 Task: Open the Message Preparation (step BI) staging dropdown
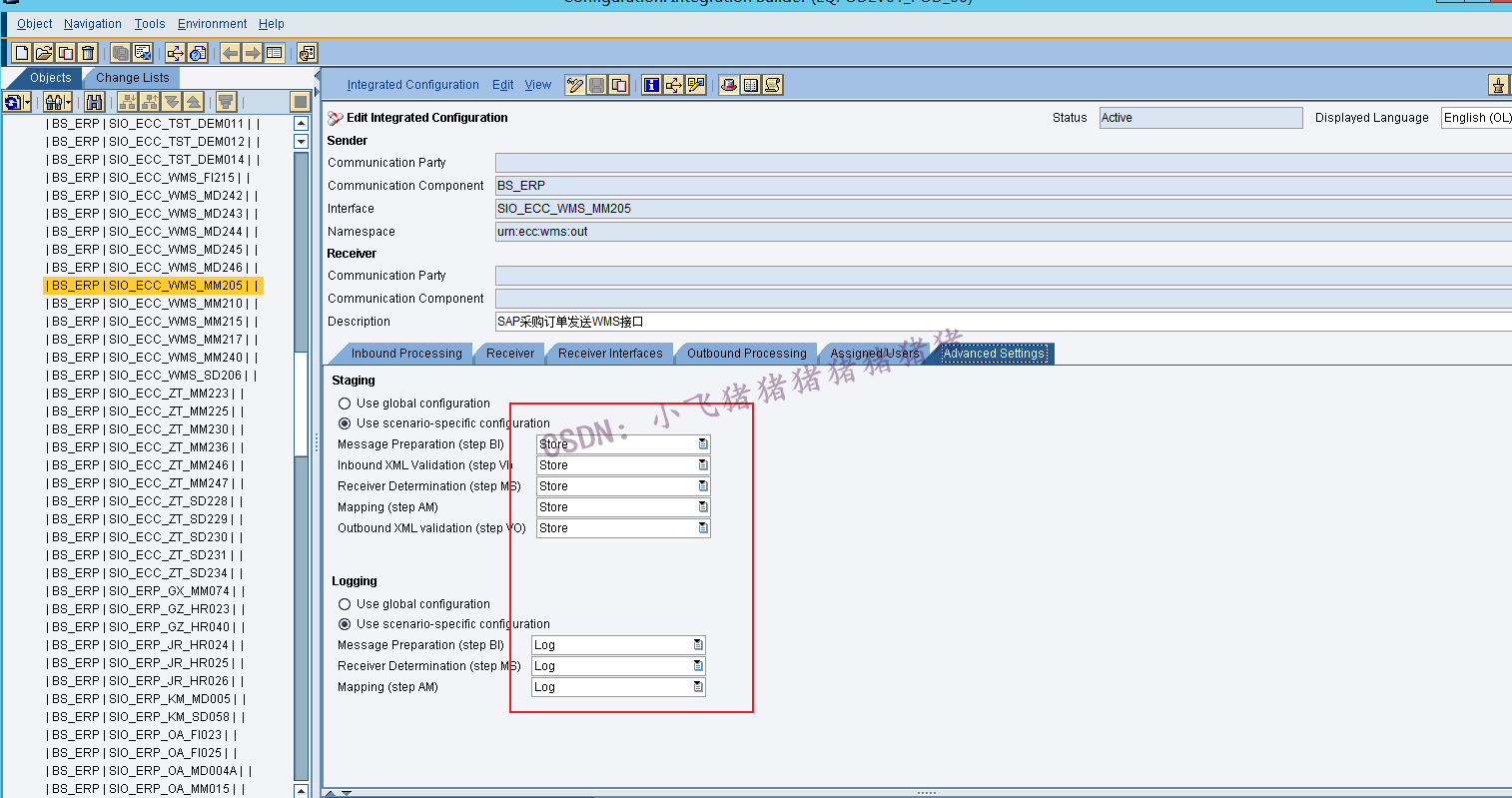point(703,443)
